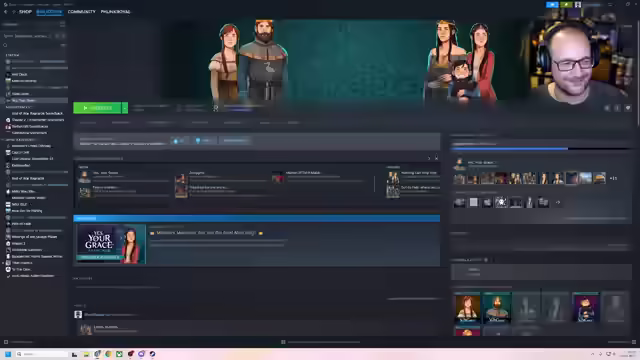Open the game info icon
Screen dimensions: 640x360
pyautogui.click(x=617, y=108)
